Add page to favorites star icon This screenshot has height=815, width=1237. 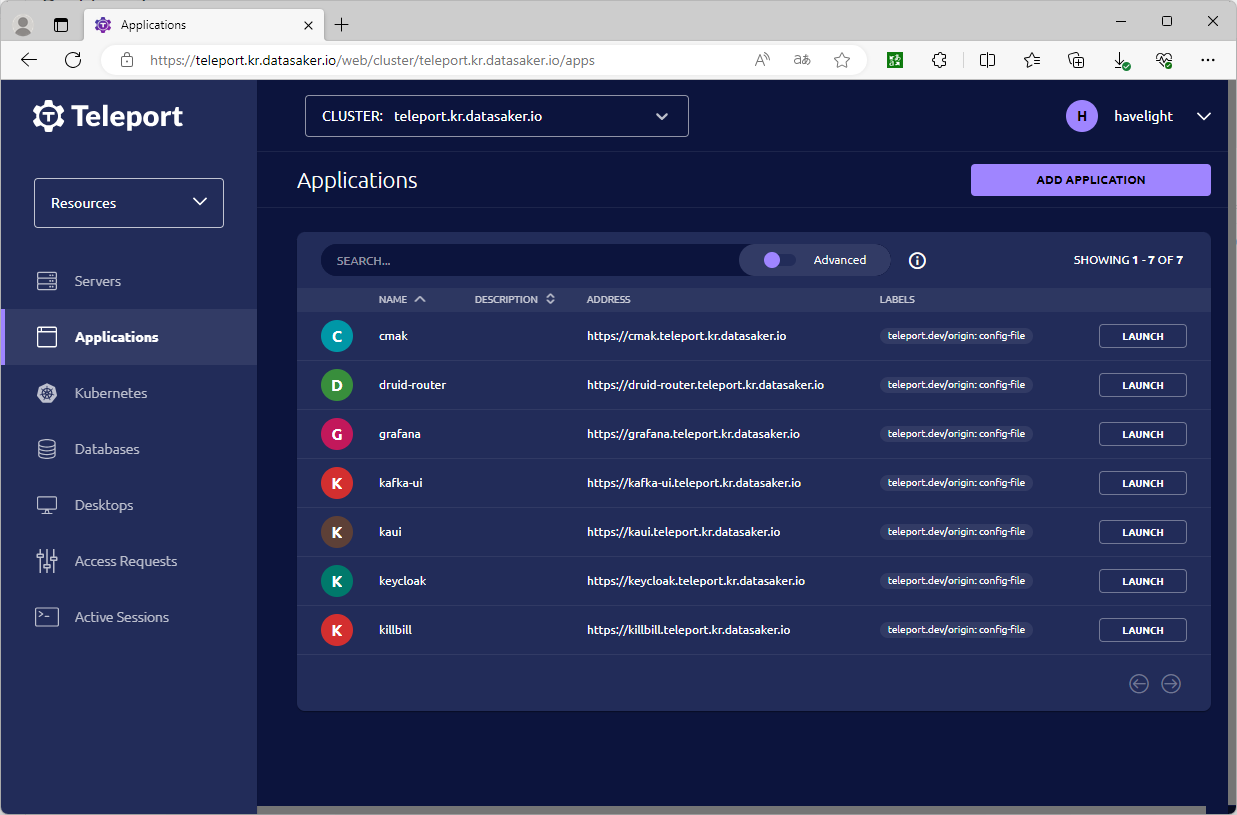tap(842, 60)
